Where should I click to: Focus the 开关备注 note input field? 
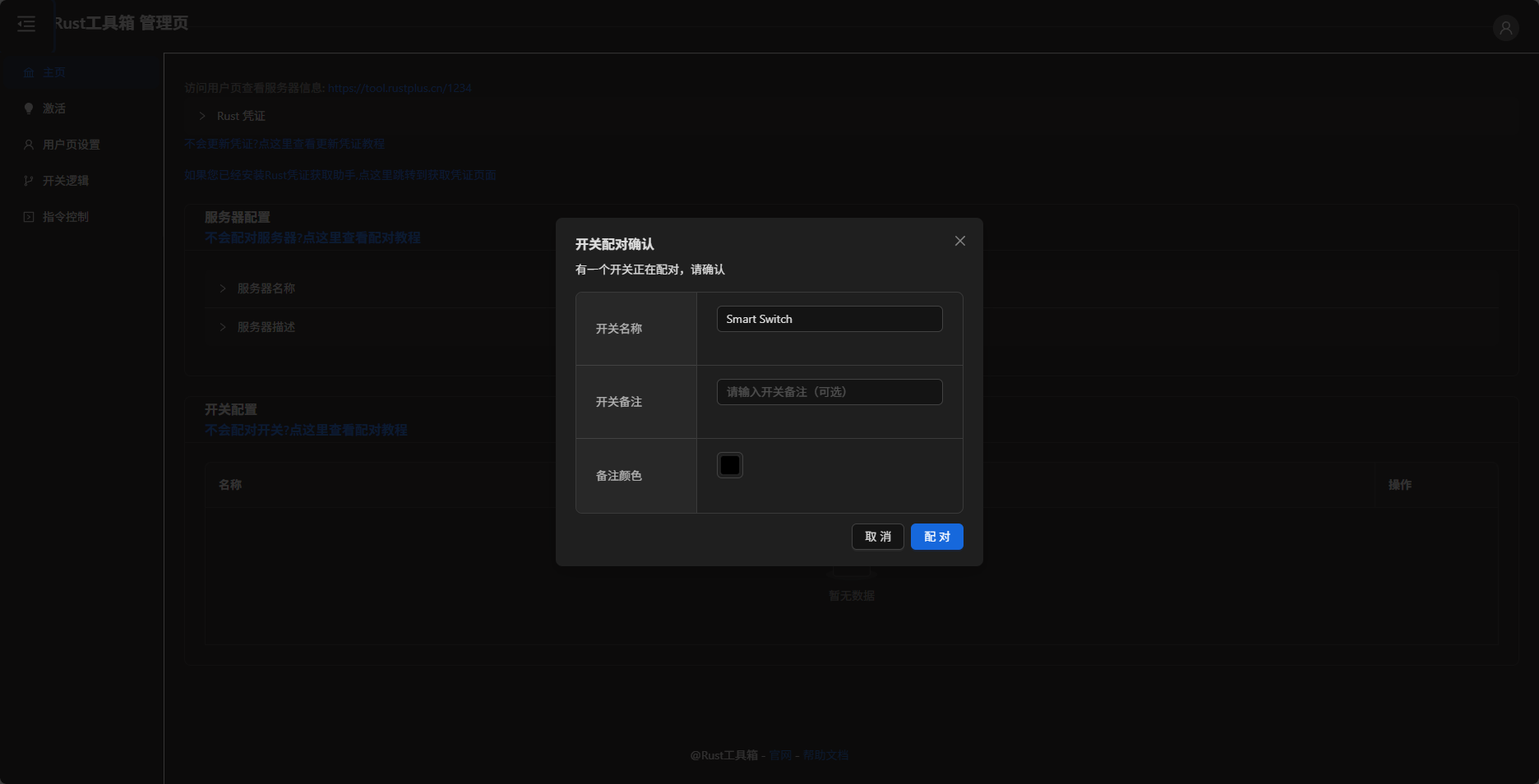830,392
